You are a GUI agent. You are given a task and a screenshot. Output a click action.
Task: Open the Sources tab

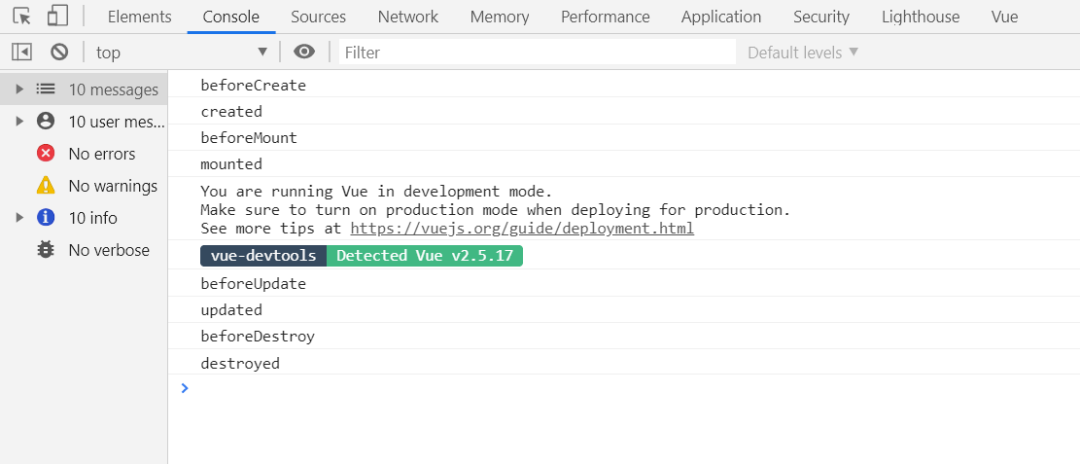(x=318, y=17)
